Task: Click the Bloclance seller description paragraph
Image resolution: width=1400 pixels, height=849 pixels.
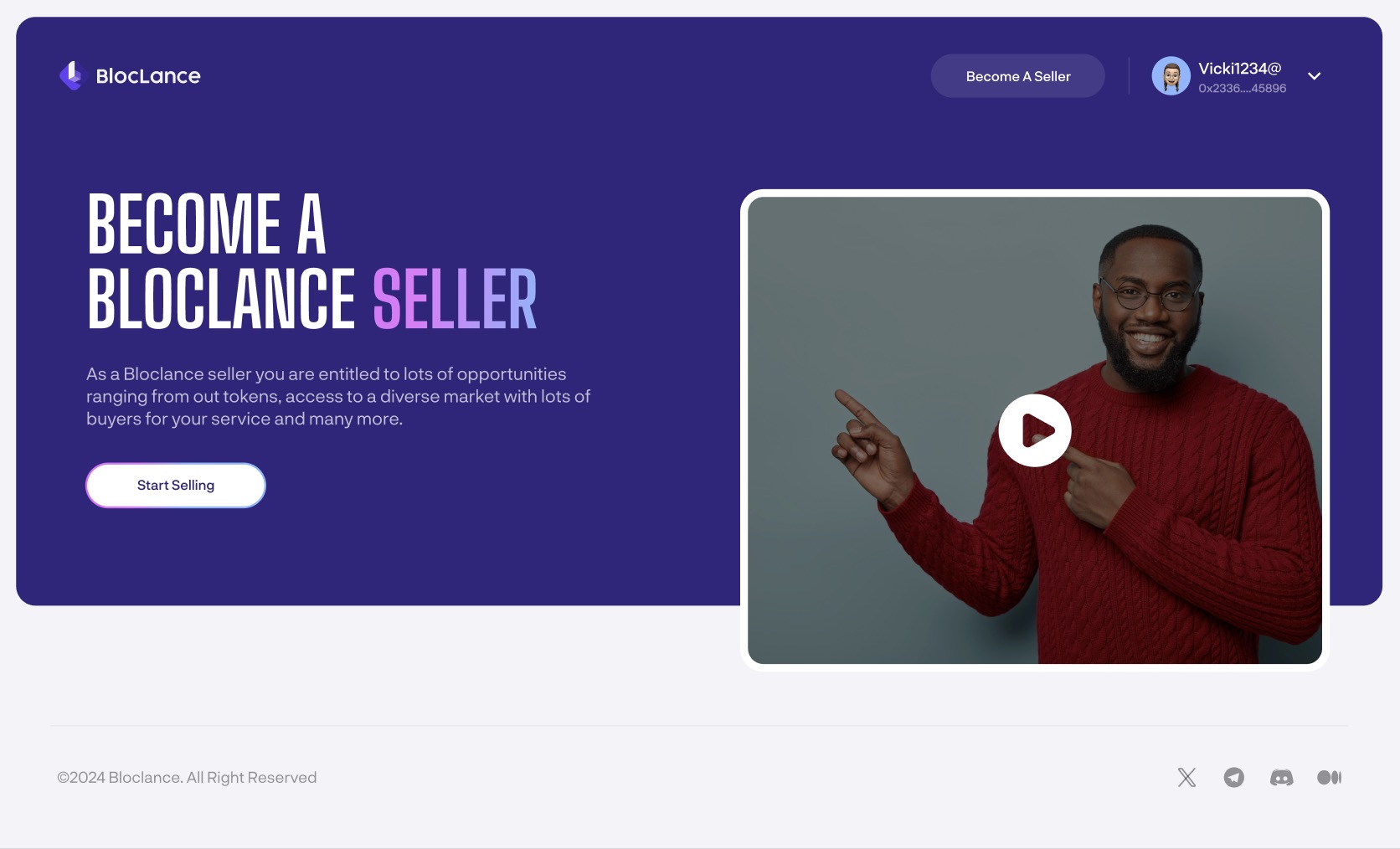Action: (x=338, y=396)
